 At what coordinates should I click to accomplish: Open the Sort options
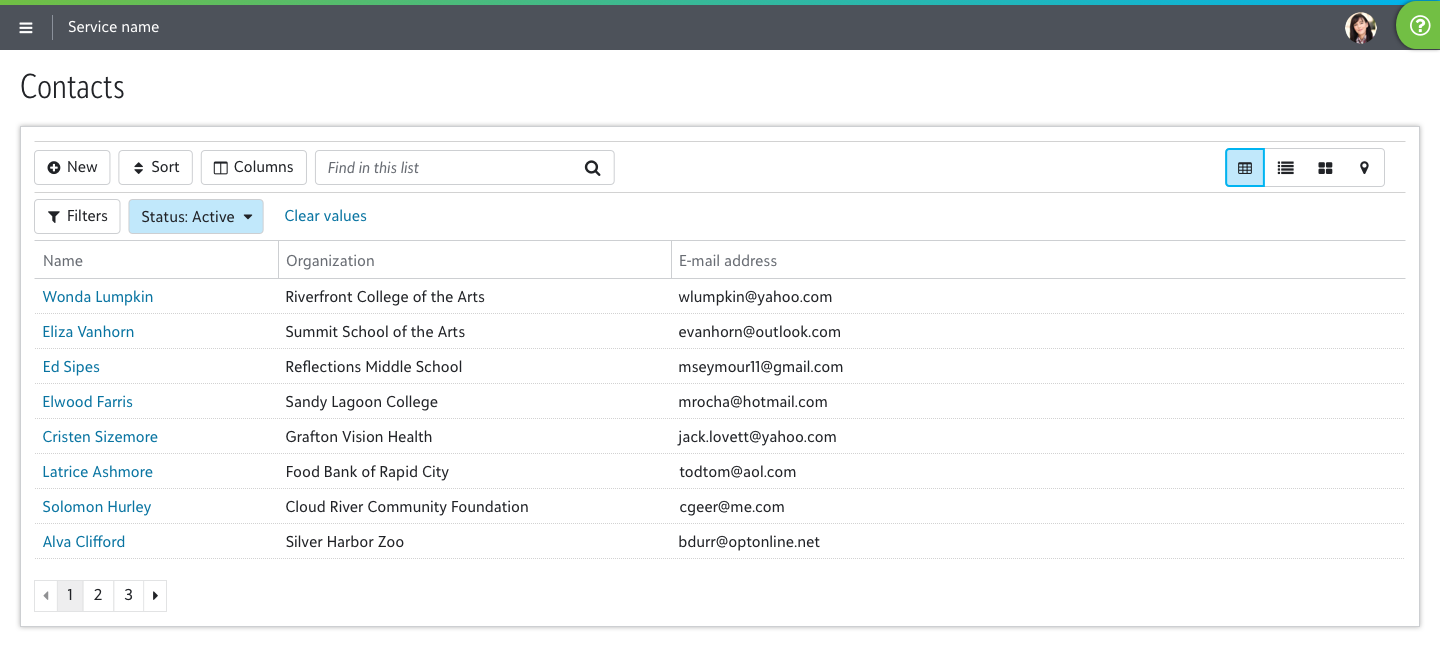[x=155, y=167]
